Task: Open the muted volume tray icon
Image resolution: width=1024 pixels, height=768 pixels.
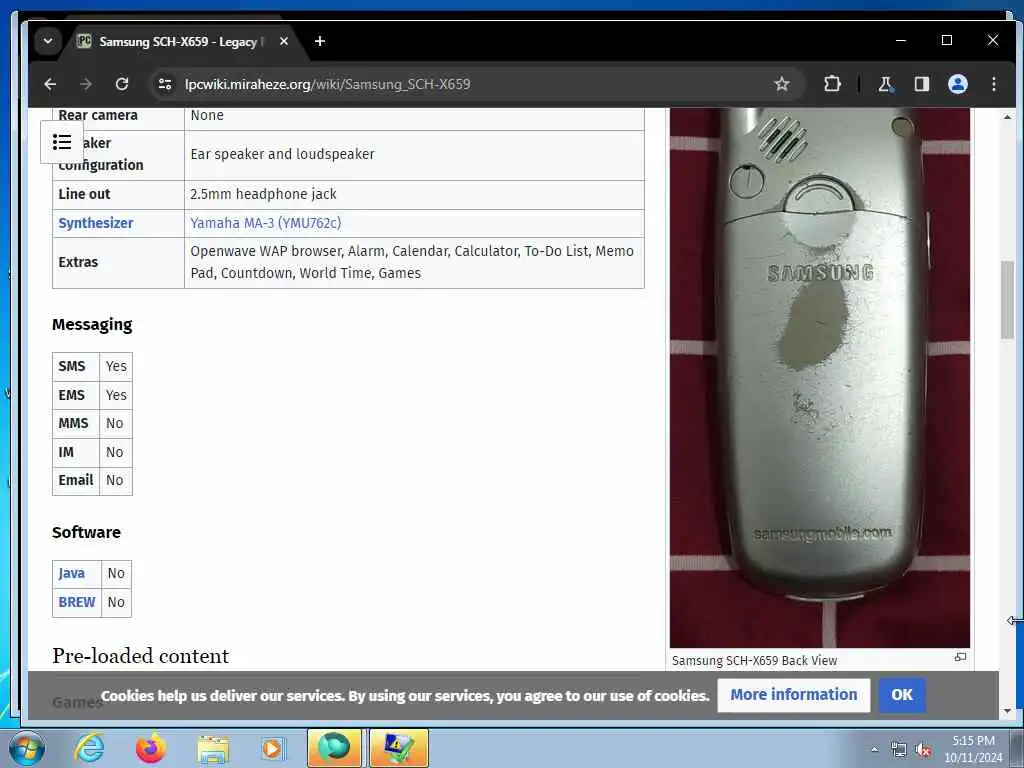Action: tap(923, 750)
